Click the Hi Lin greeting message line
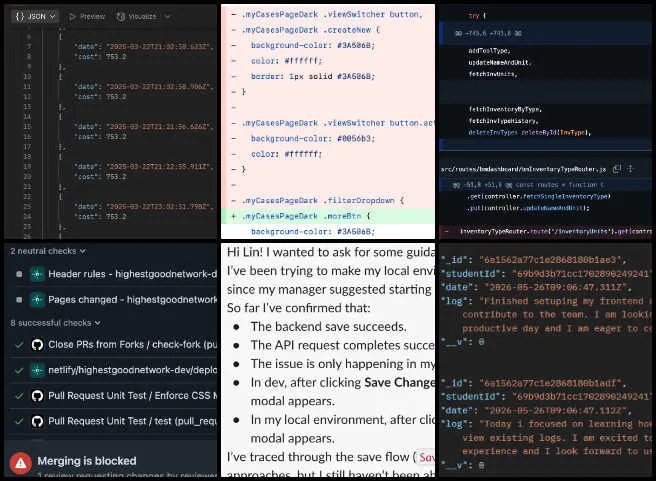656x481 pixels. 331,252
